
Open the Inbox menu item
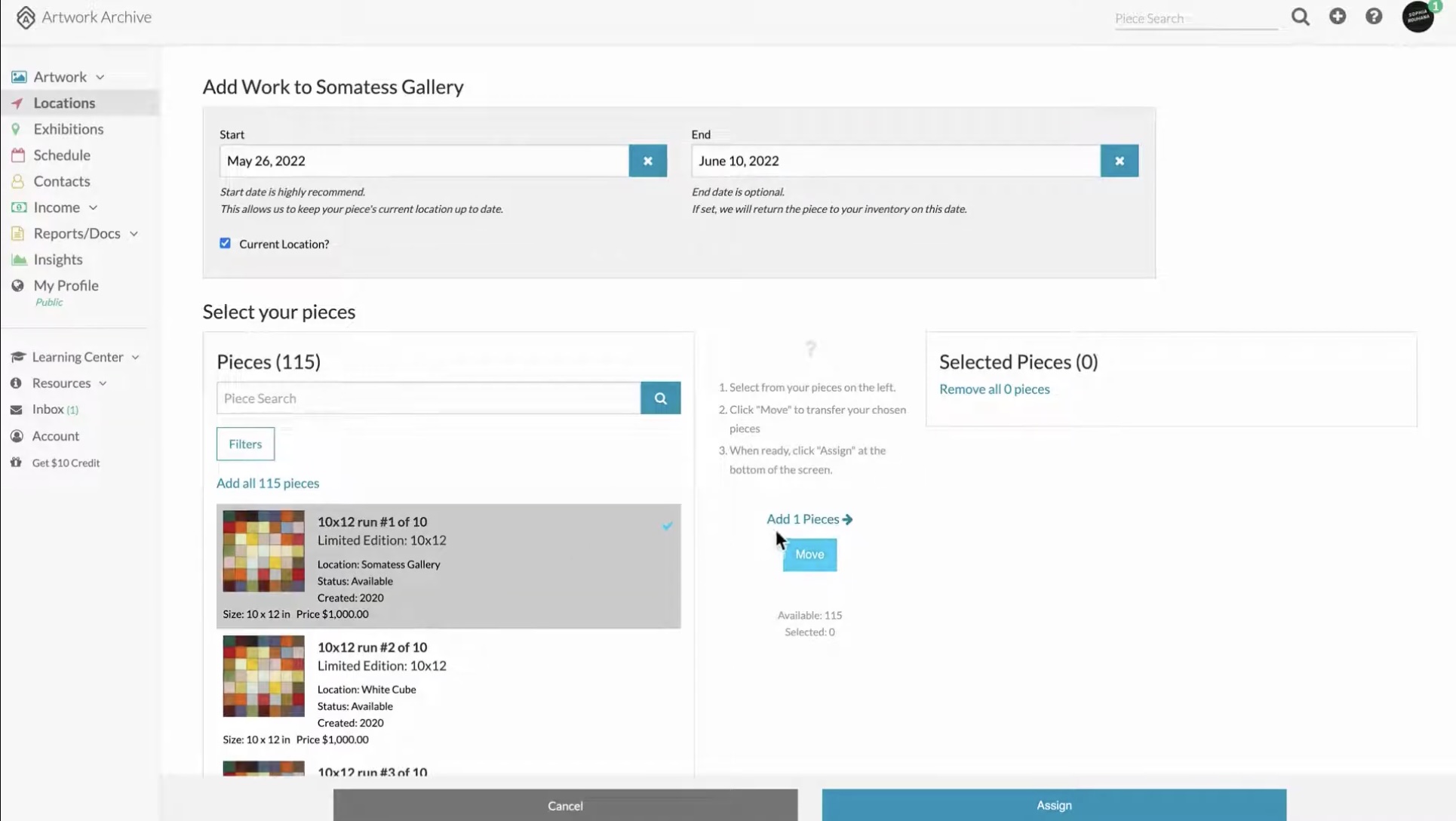[48, 409]
